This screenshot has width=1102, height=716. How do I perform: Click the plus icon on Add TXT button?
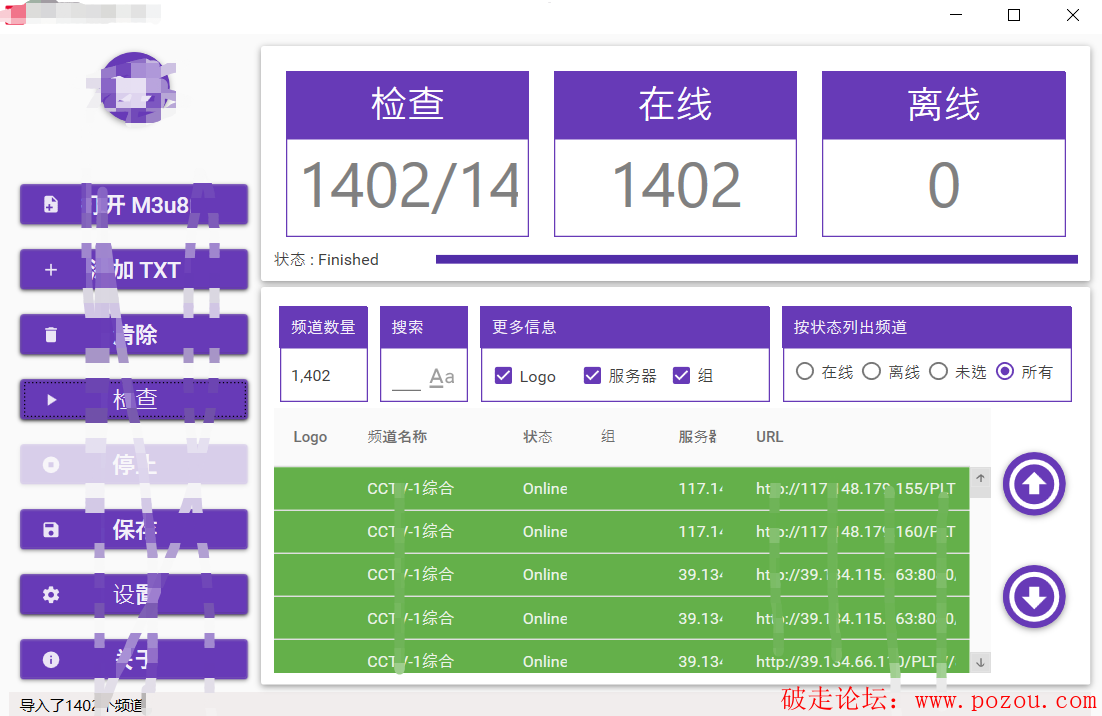click(x=51, y=270)
